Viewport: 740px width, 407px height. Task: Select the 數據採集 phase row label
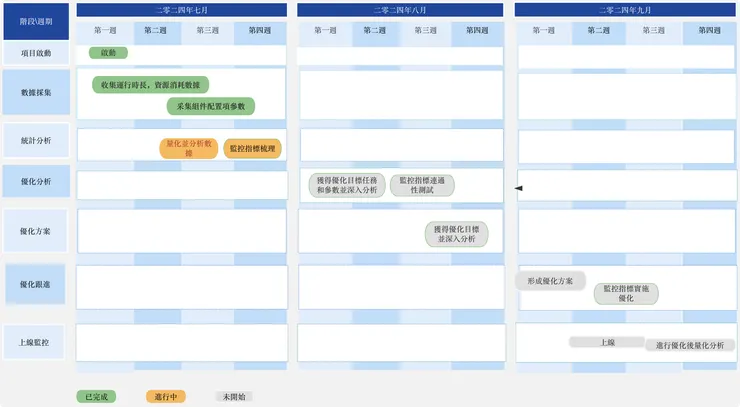coord(36,93)
